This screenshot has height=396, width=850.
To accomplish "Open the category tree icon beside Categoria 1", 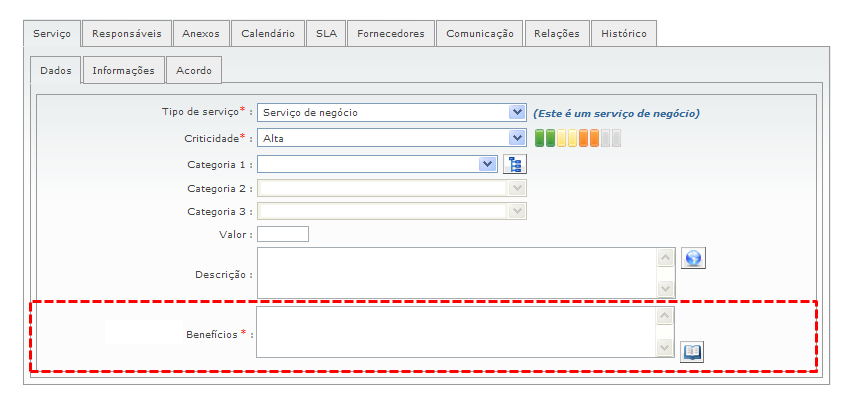I will tap(514, 164).
